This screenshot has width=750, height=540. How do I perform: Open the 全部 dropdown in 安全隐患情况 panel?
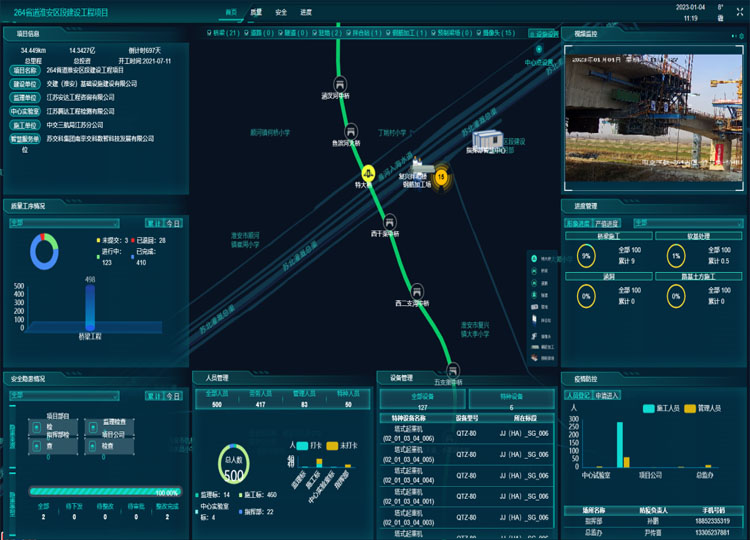[64, 396]
